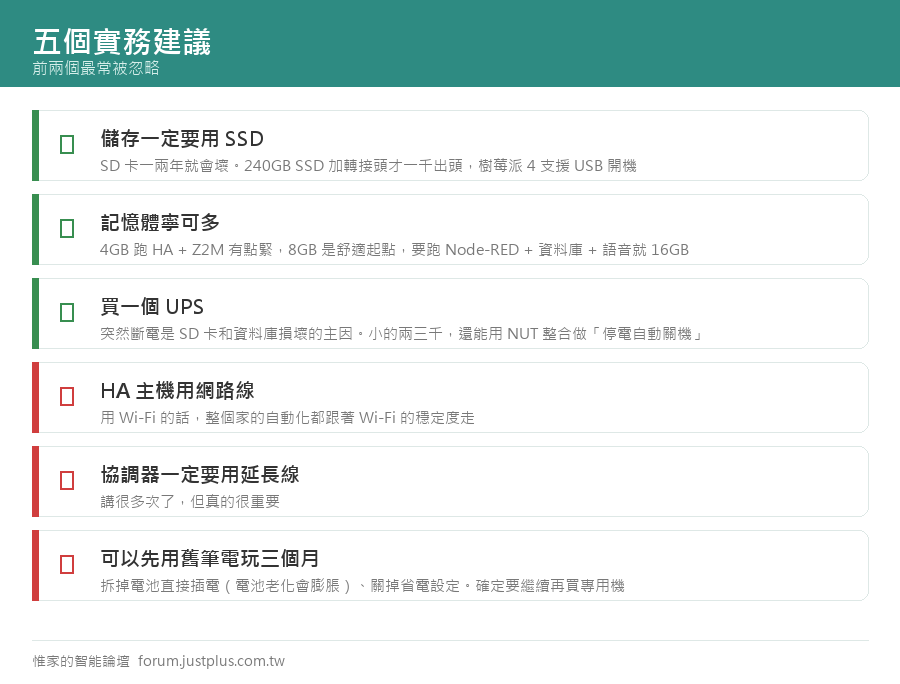
Task: Select the 可以先用舊筆電玩三個月 title
Action: 210,558
